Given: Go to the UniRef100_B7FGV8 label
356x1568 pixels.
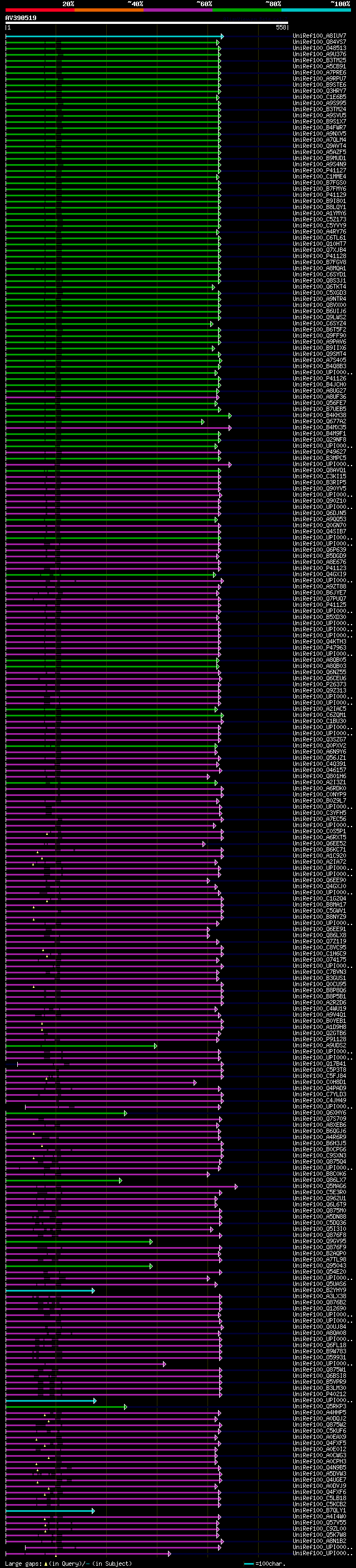Looking at the screenshot, I should pos(319,263).
